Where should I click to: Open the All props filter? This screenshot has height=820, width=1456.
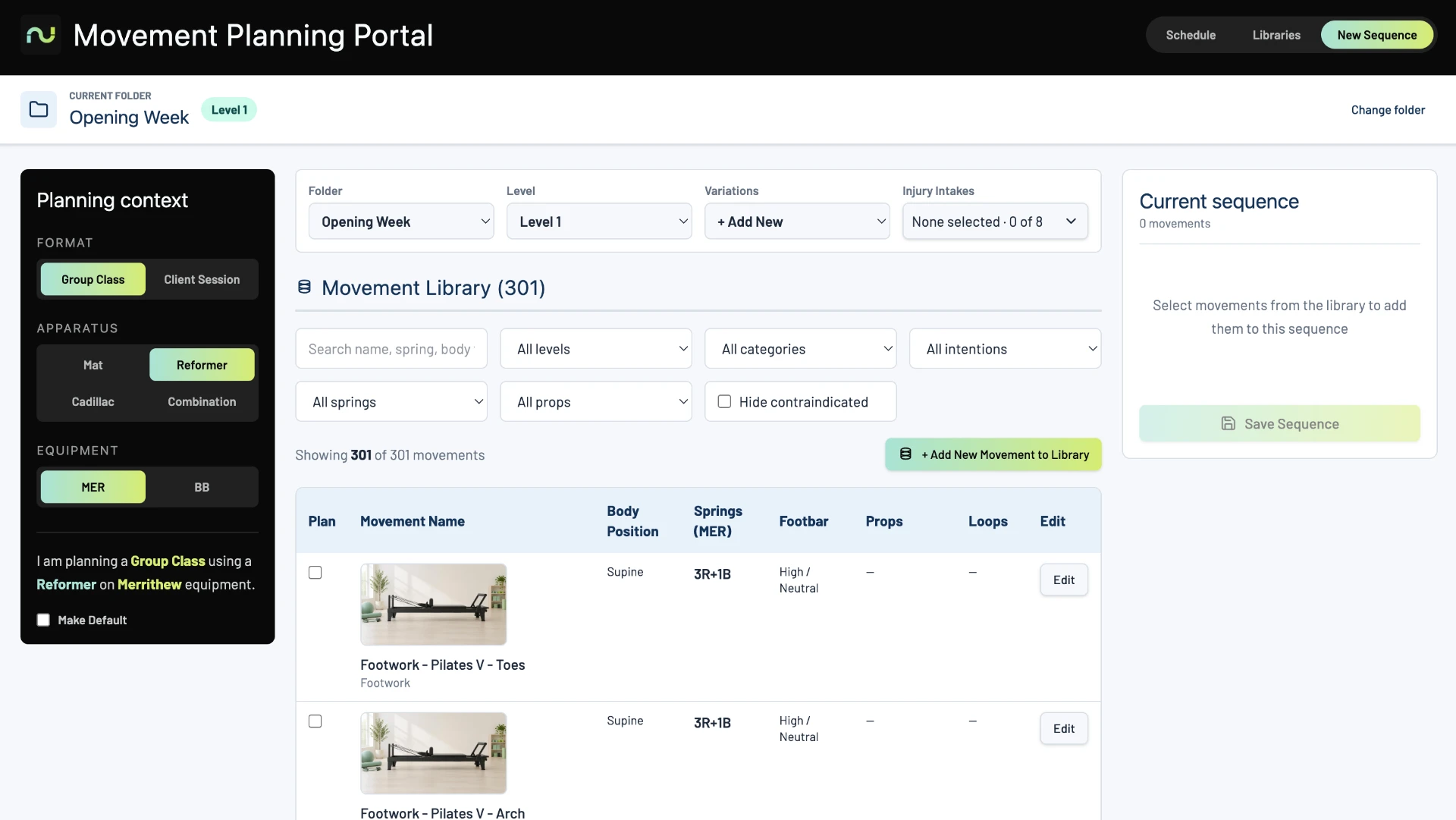[x=596, y=401]
